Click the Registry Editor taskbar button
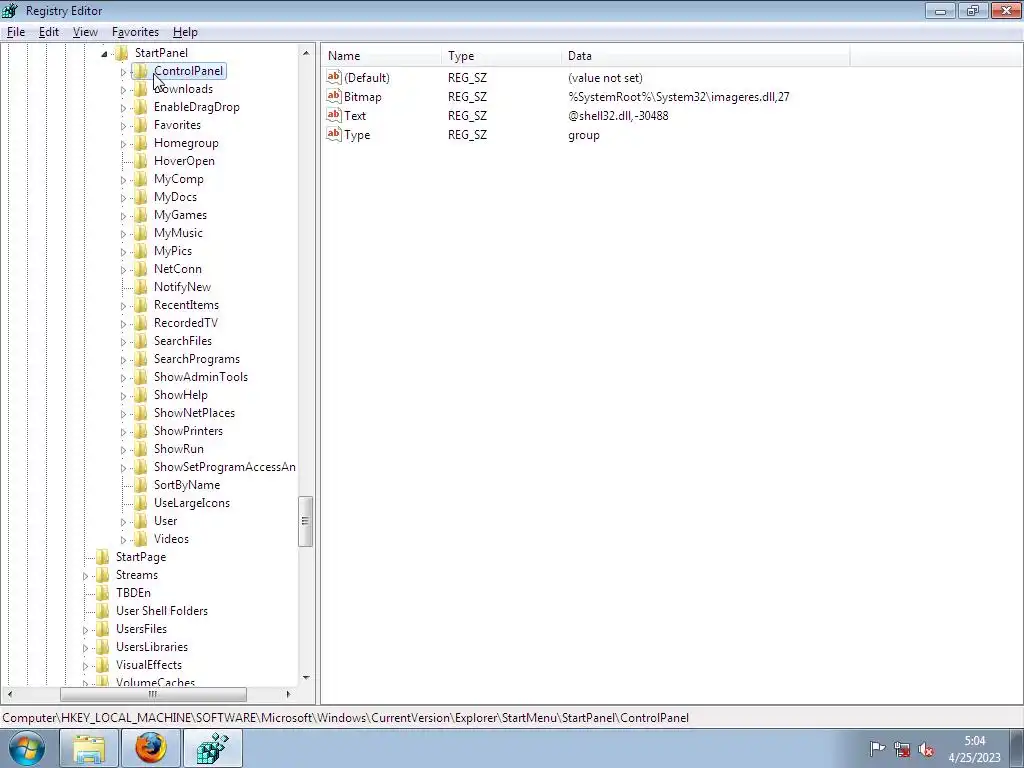The height and width of the screenshot is (768, 1024). click(213, 748)
